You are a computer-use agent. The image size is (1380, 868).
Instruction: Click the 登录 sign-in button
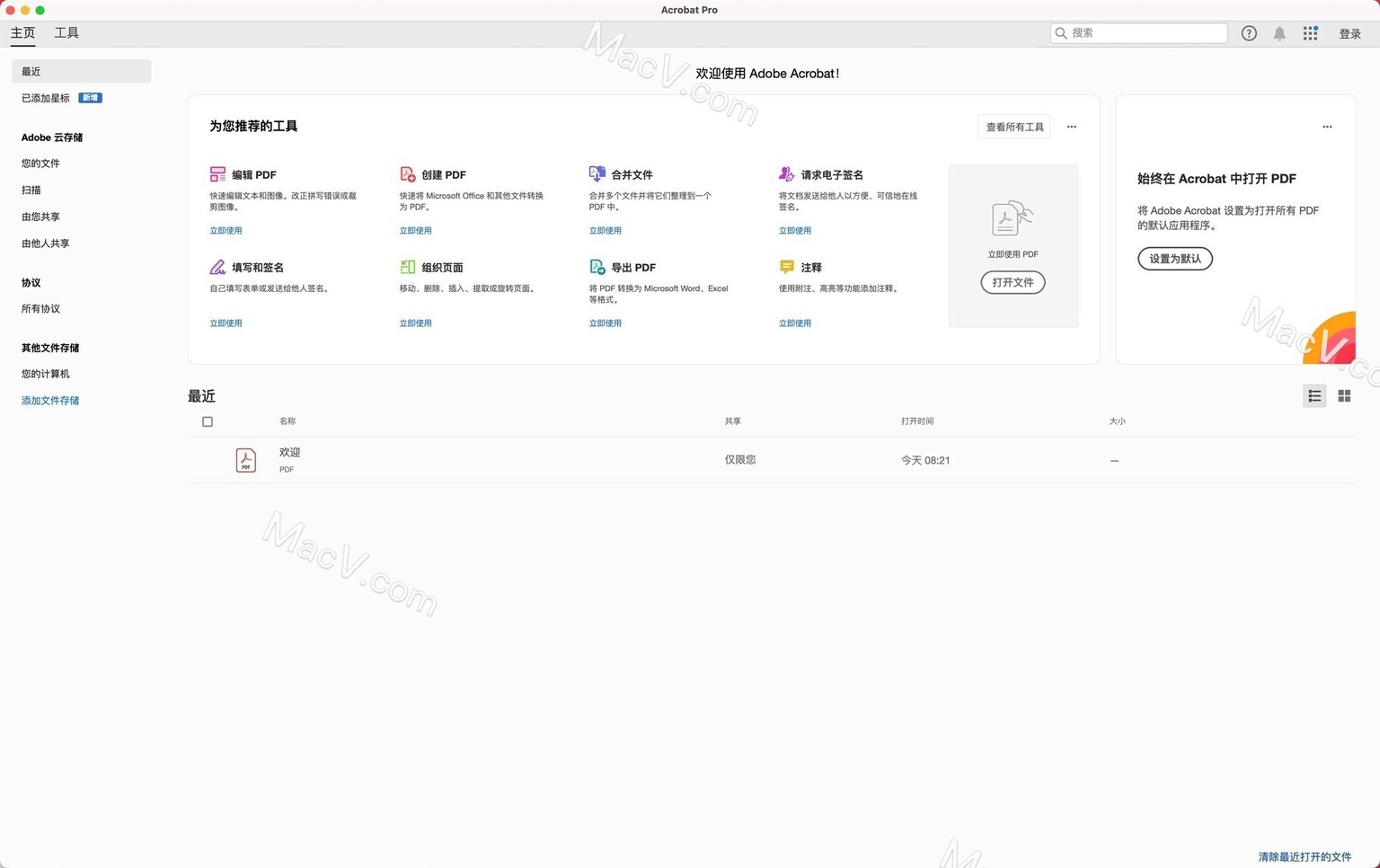1349,34
